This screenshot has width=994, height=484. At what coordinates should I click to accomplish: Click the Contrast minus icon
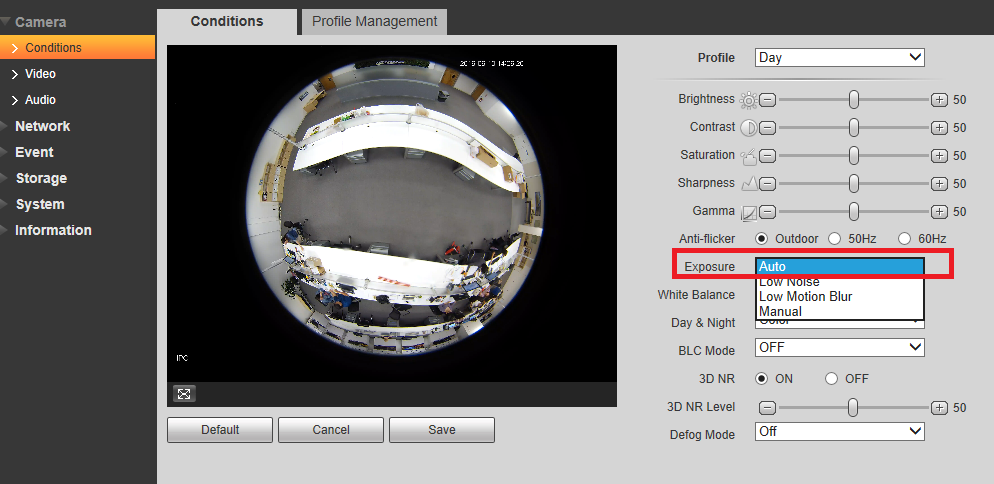(x=768, y=128)
